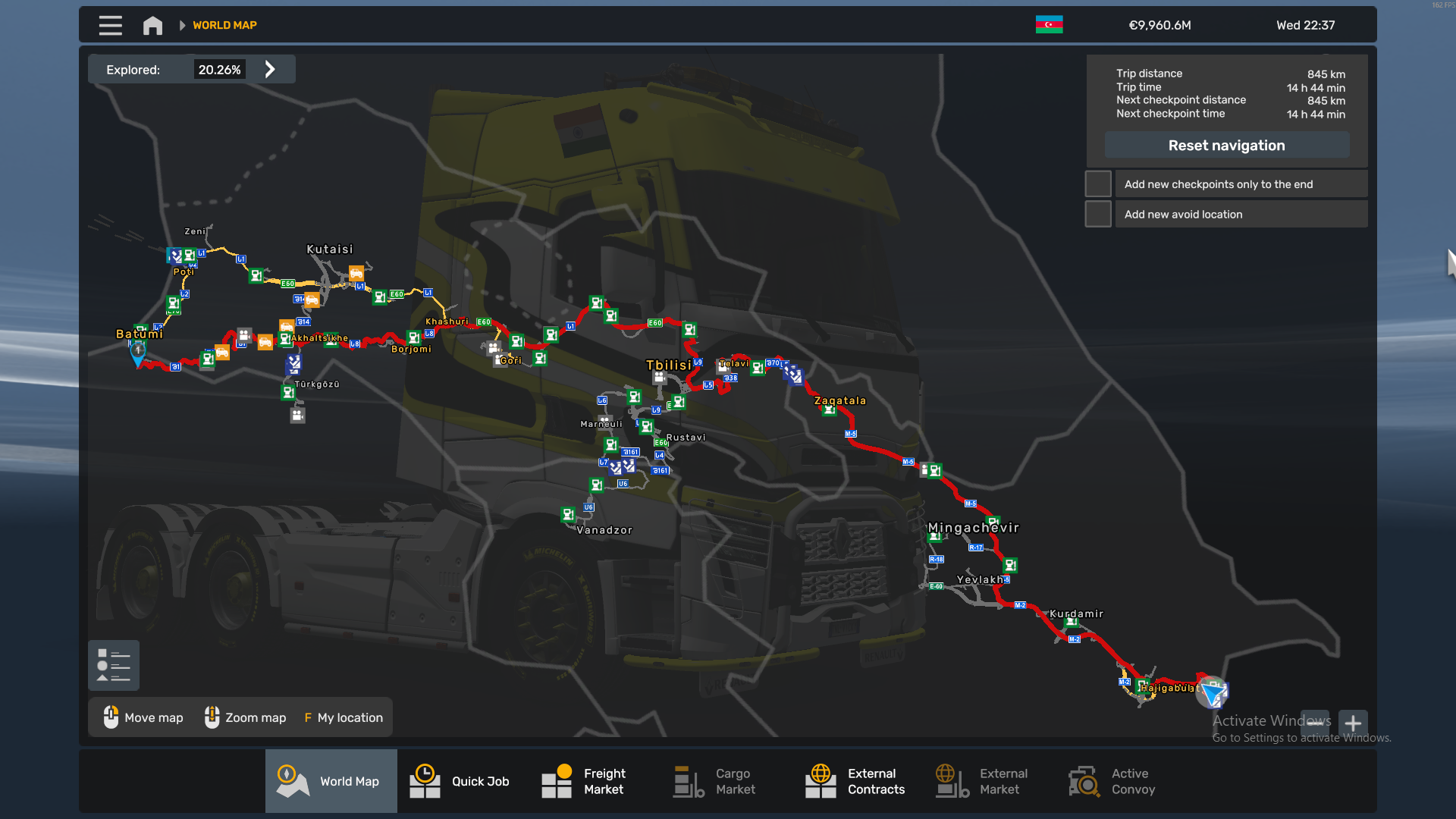Zoom in with plus button
The height and width of the screenshot is (819, 1456).
coord(1353,723)
